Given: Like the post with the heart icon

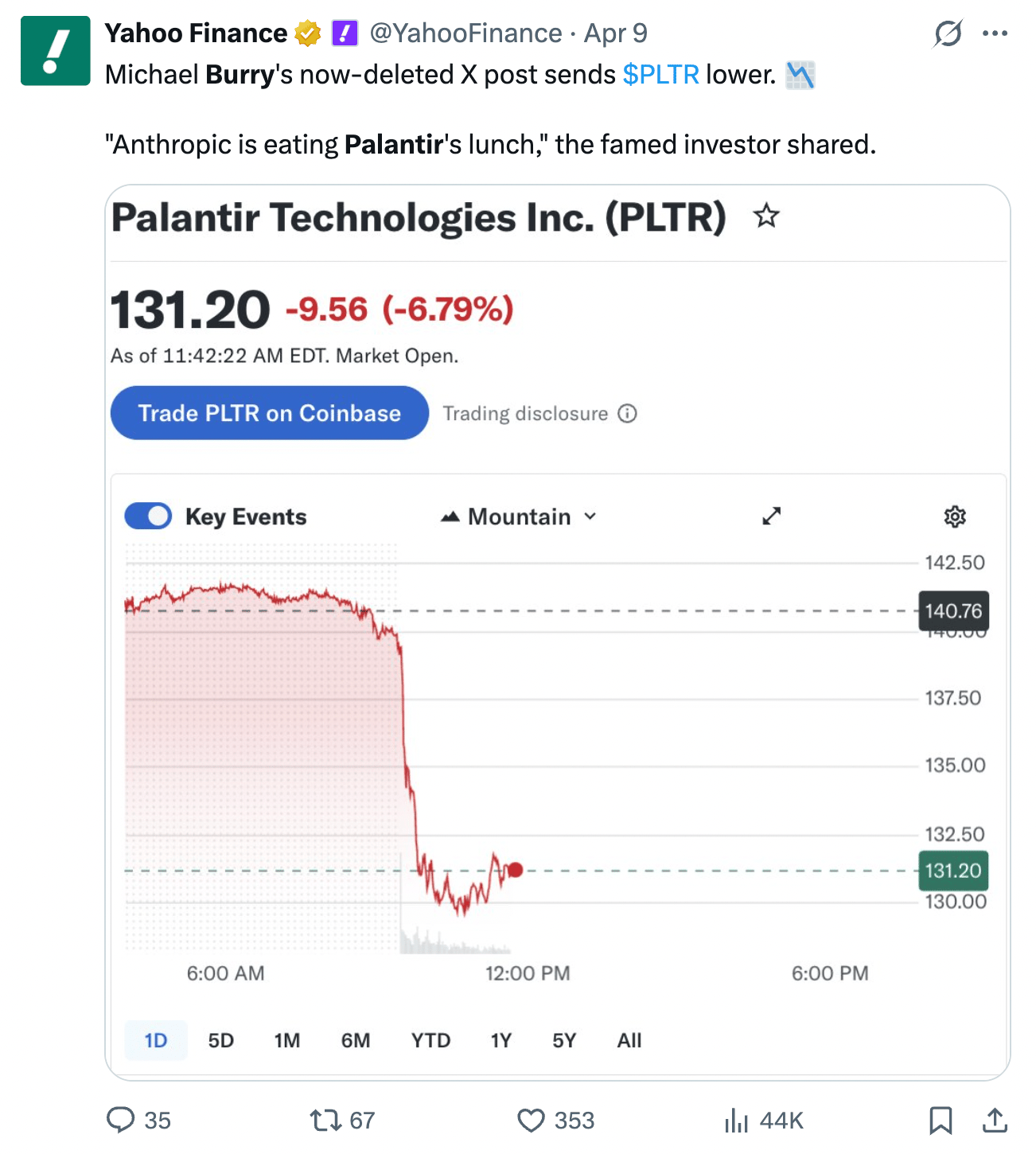Looking at the screenshot, I should tap(531, 1120).
